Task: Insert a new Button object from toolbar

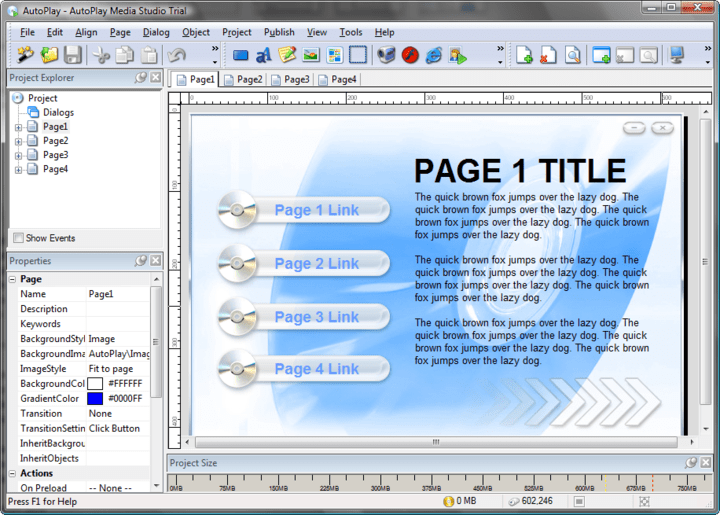Action: coord(240,55)
